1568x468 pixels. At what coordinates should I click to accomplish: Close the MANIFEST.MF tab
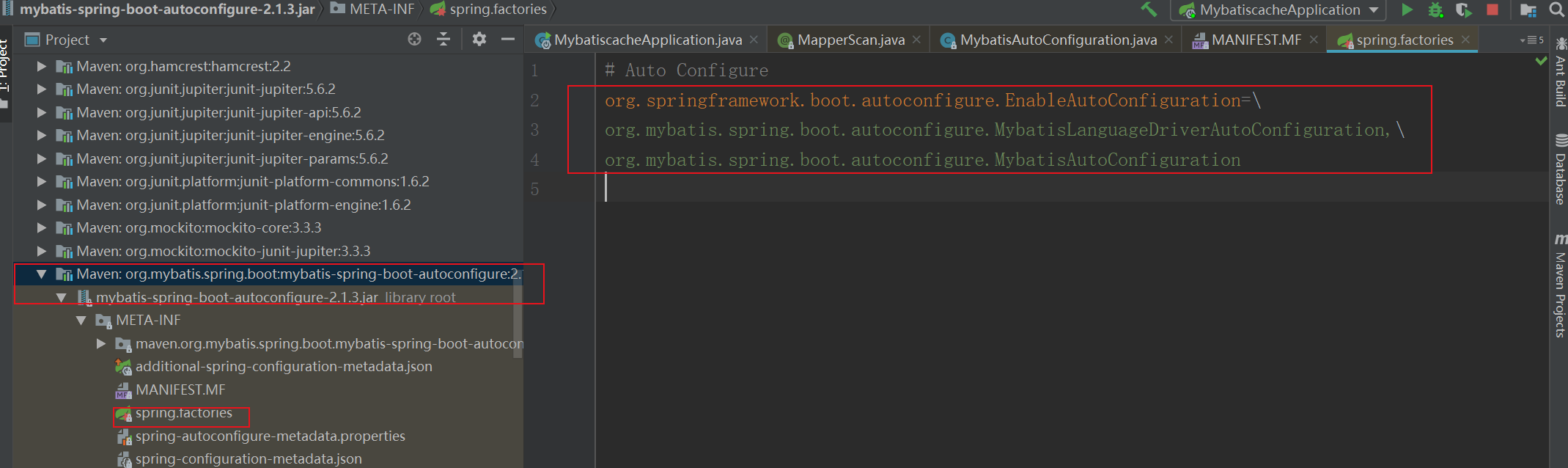point(1314,40)
